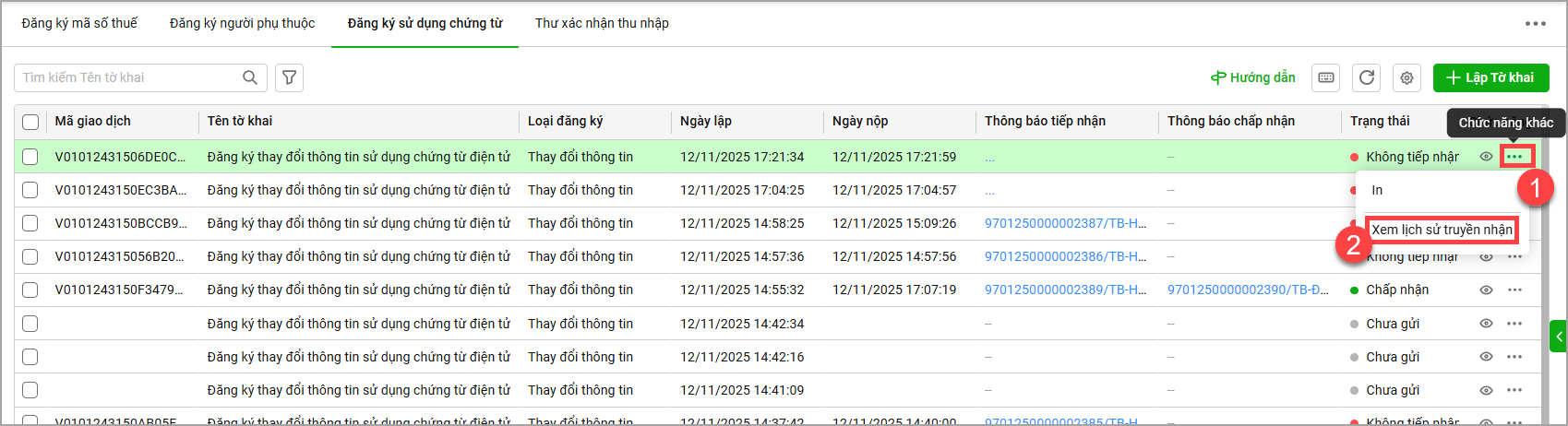
Task: Focus the Tìm kiếm Tên tờ khai field
Action: 129,77
